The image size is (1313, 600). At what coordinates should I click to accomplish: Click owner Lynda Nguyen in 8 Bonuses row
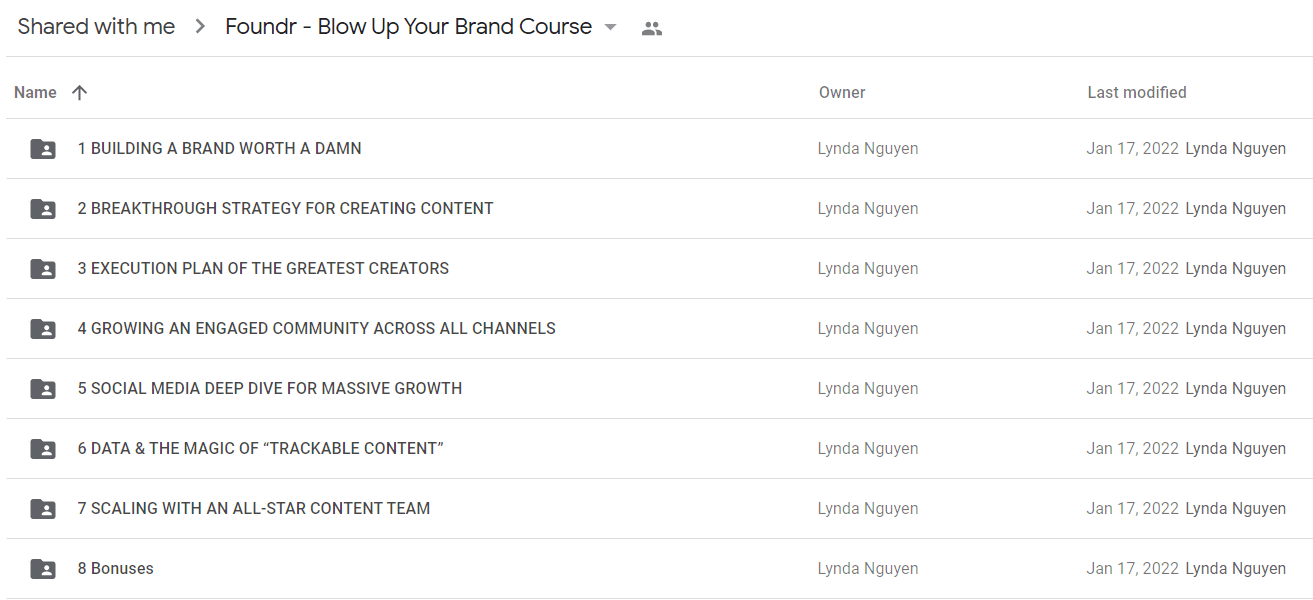click(868, 568)
